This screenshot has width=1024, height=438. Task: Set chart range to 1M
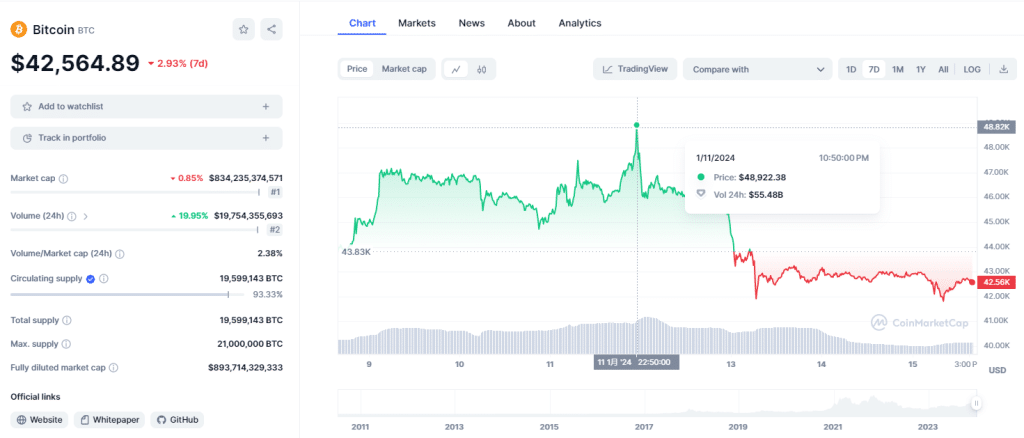tap(898, 69)
